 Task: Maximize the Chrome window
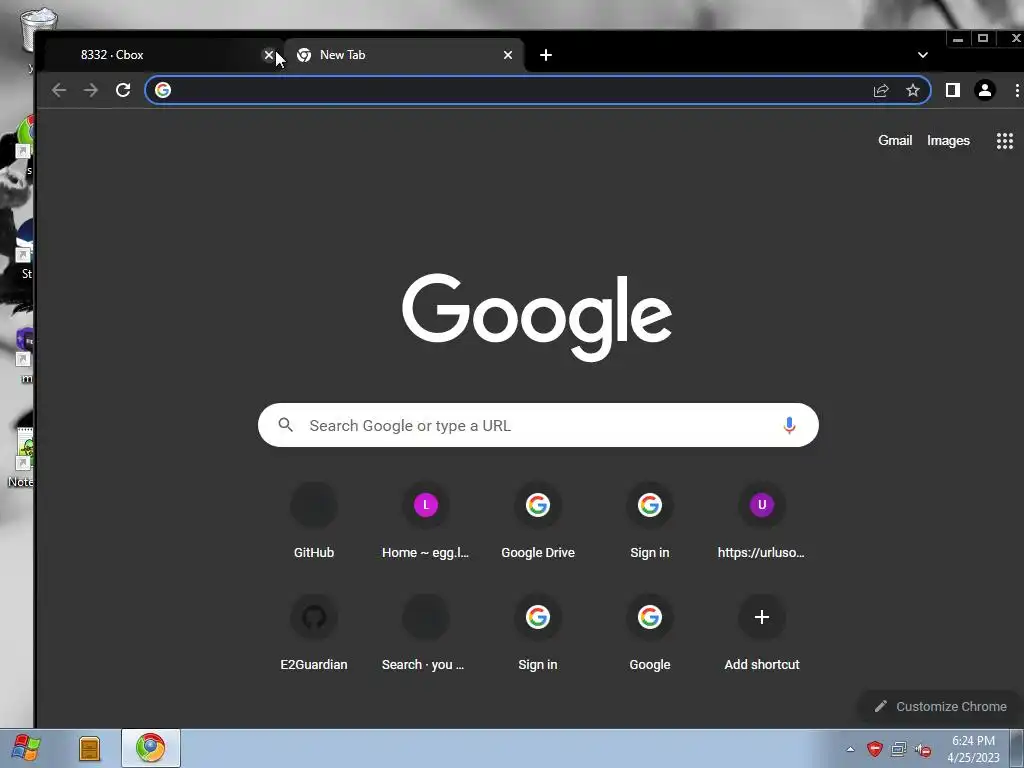tap(983, 39)
